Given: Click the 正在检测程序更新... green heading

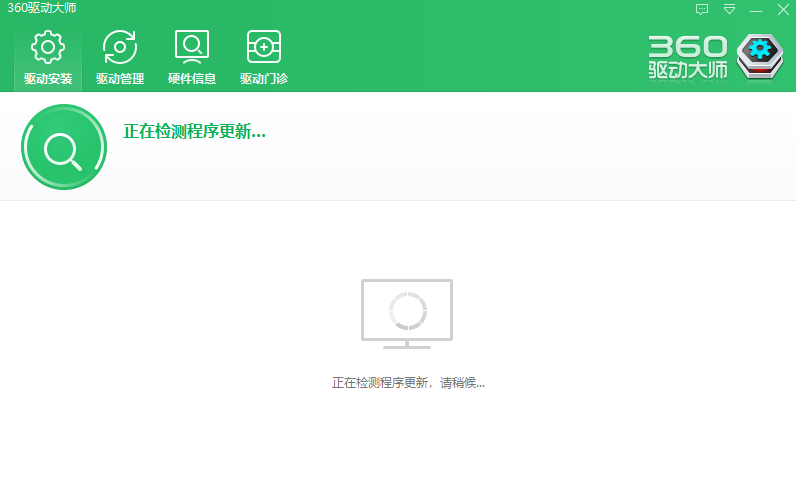Looking at the screenshot, I should [194, 131].
